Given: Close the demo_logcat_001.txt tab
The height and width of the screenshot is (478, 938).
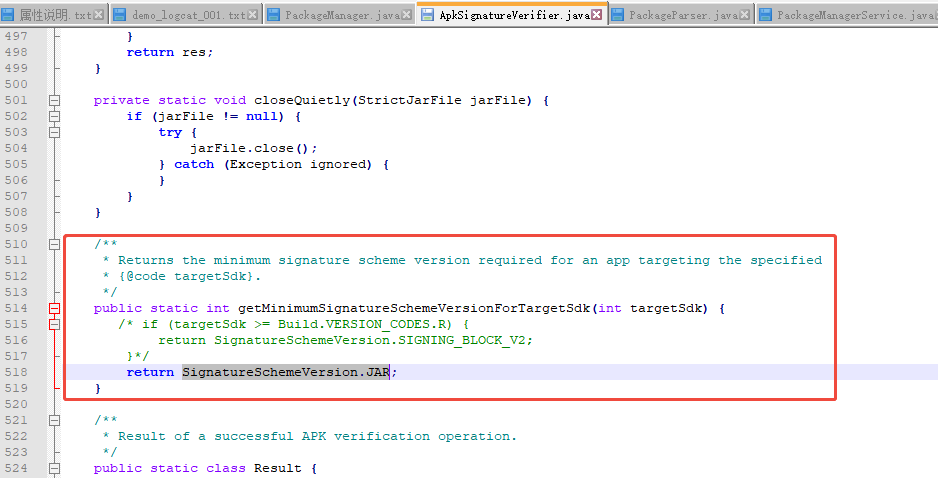Looking at the screenshot, I should click(253, 15).
